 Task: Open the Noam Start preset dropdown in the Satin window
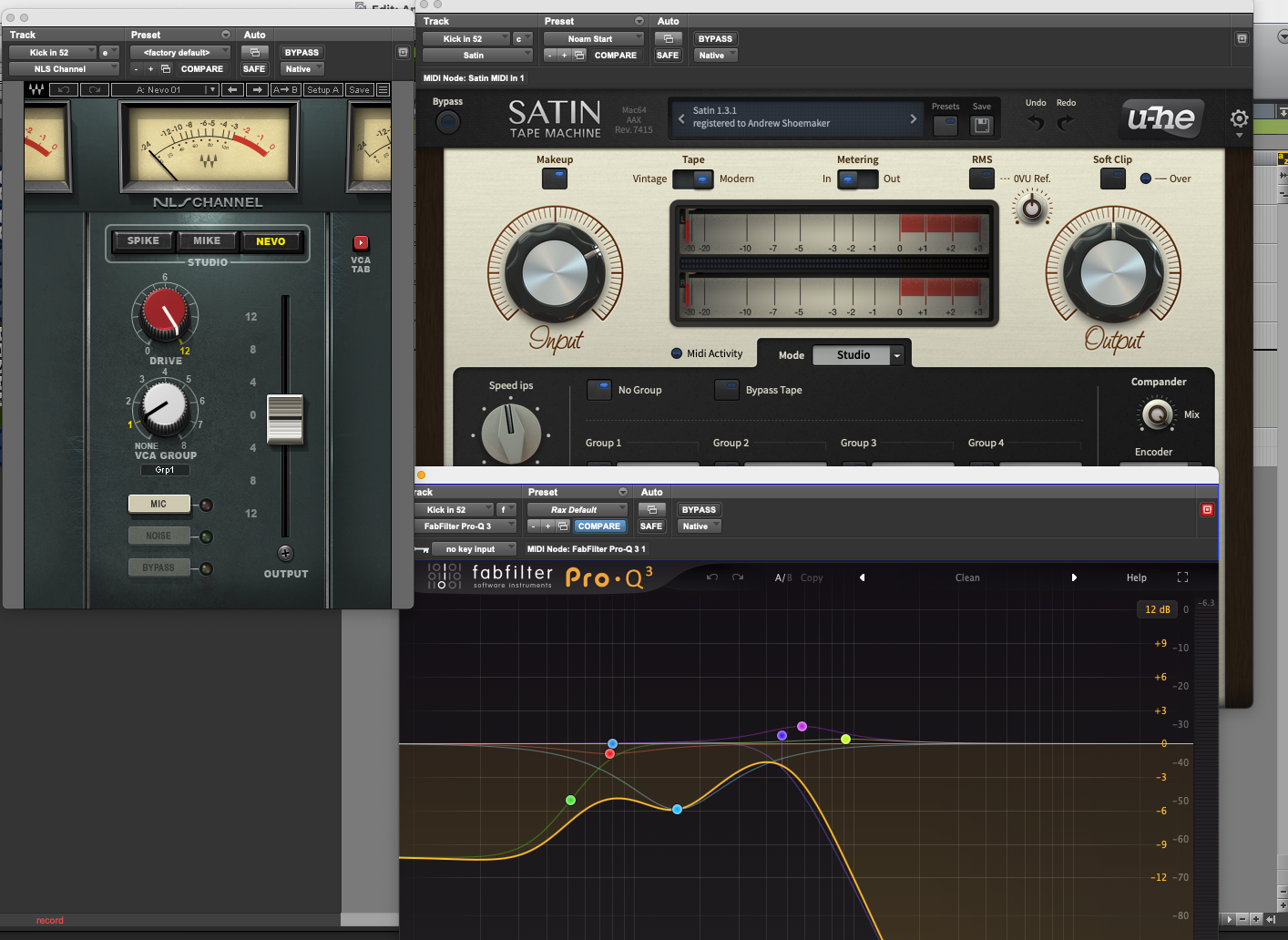click(x=593, y=39)
